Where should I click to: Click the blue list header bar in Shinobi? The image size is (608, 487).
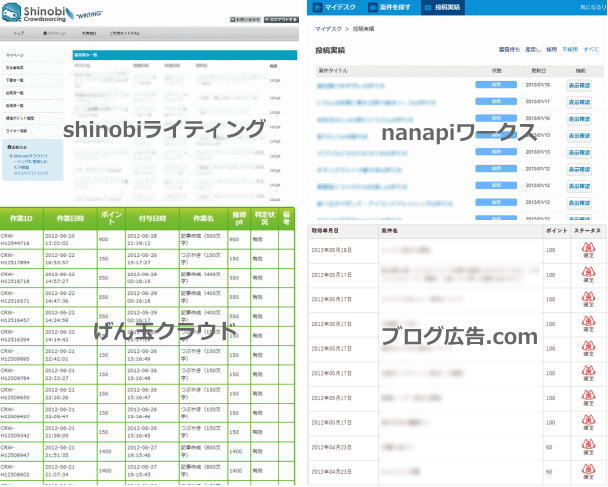pos(185,55)
